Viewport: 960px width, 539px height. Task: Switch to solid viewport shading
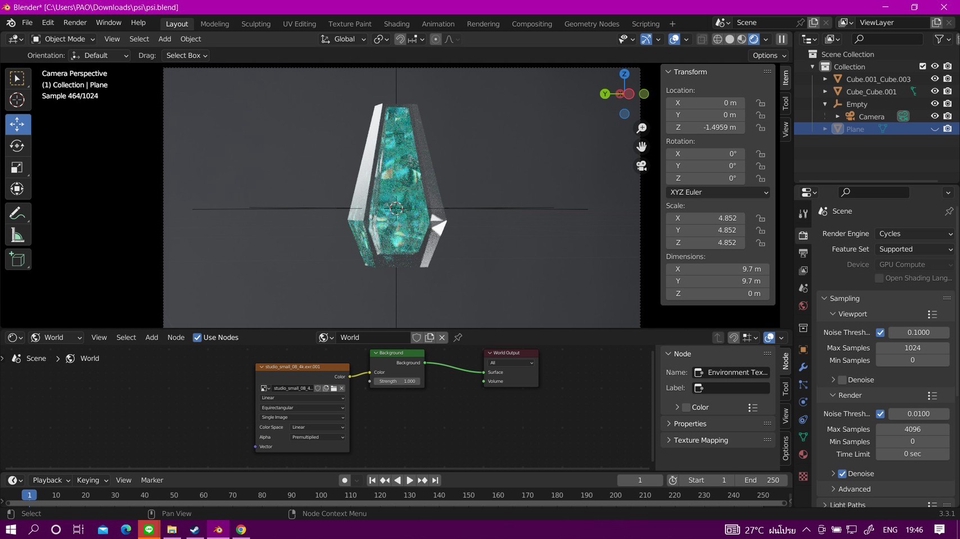pos(730,39)
